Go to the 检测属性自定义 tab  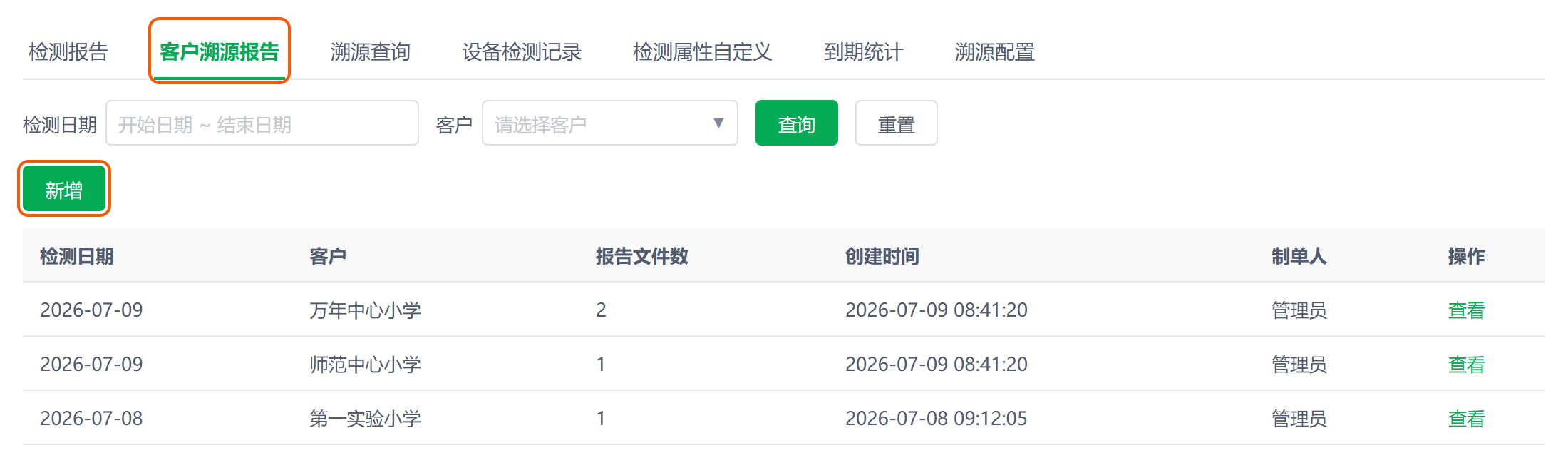click(x=703, y=52)
